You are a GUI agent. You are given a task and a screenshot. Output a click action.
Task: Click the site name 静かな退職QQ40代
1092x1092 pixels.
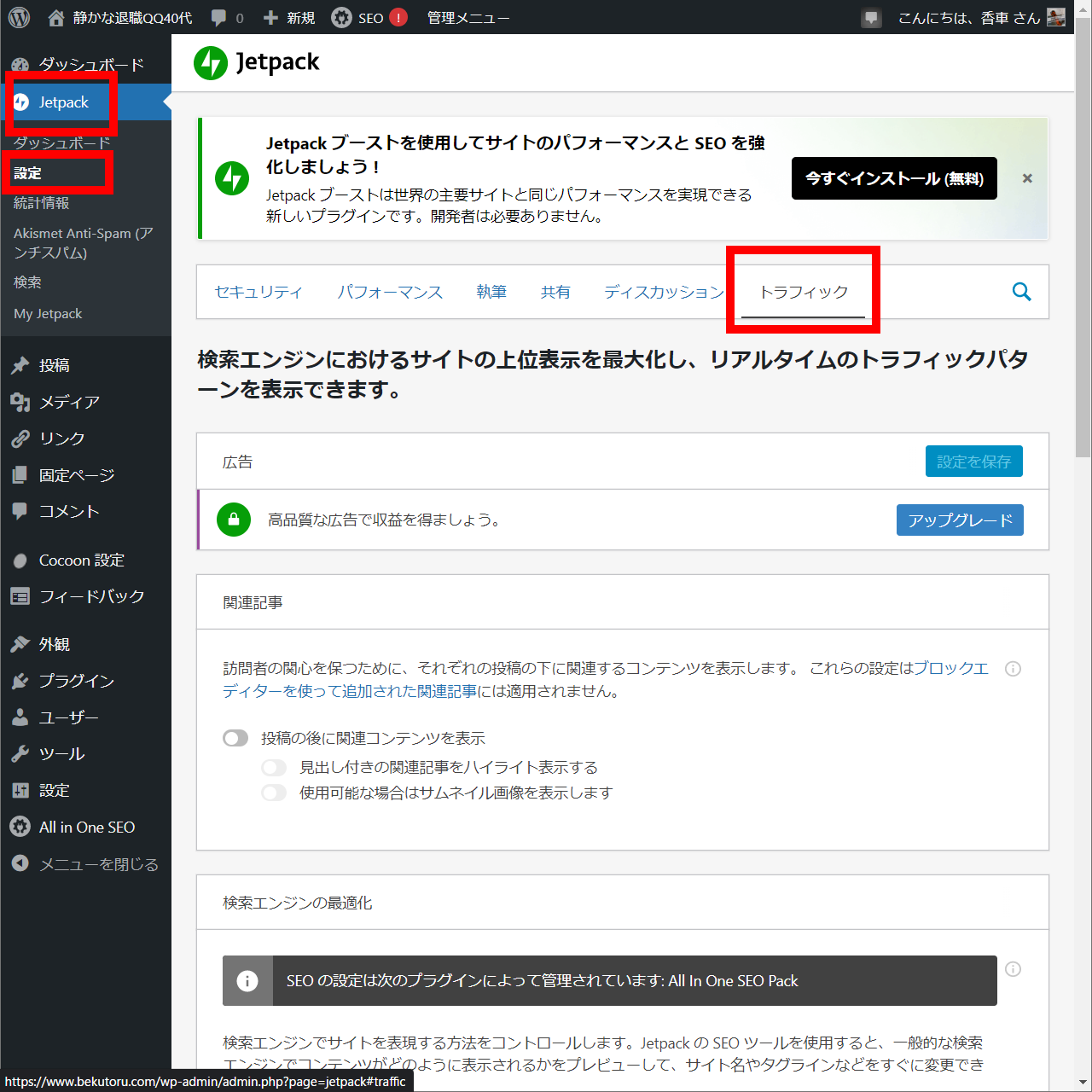(132, 18)
